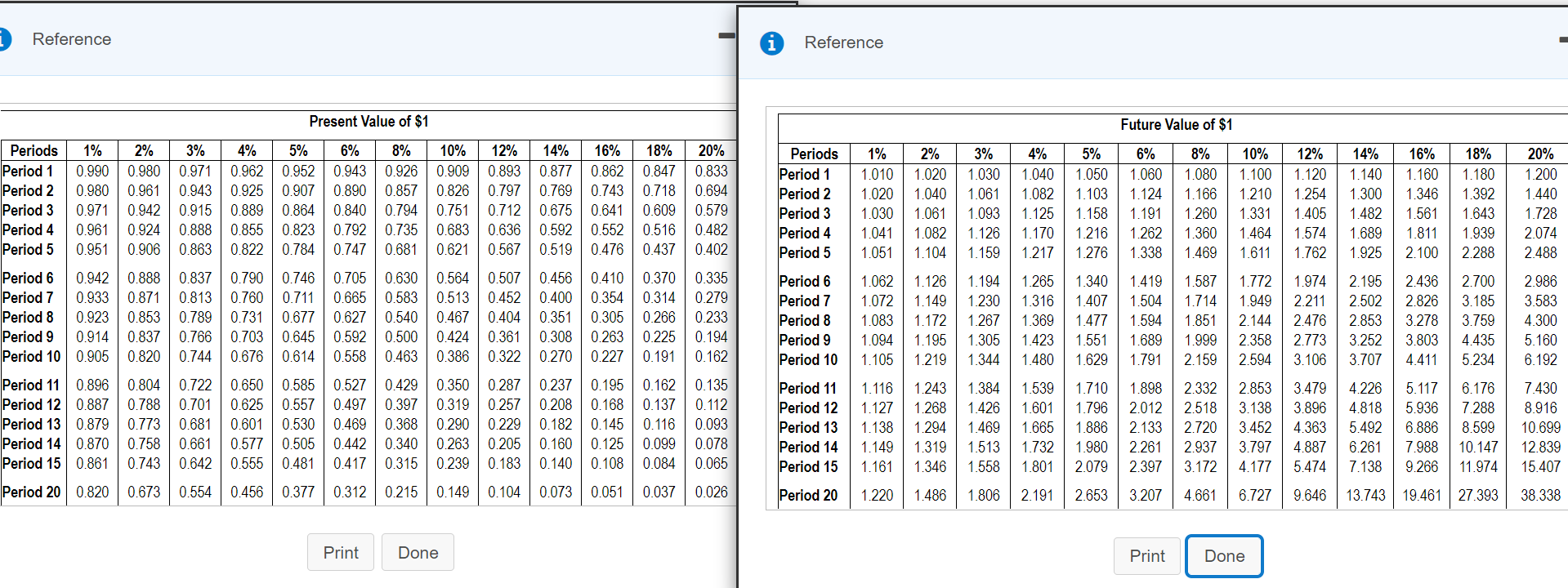Click 1.294 in Future Value Period 13, 2% cell

point(930,427)
